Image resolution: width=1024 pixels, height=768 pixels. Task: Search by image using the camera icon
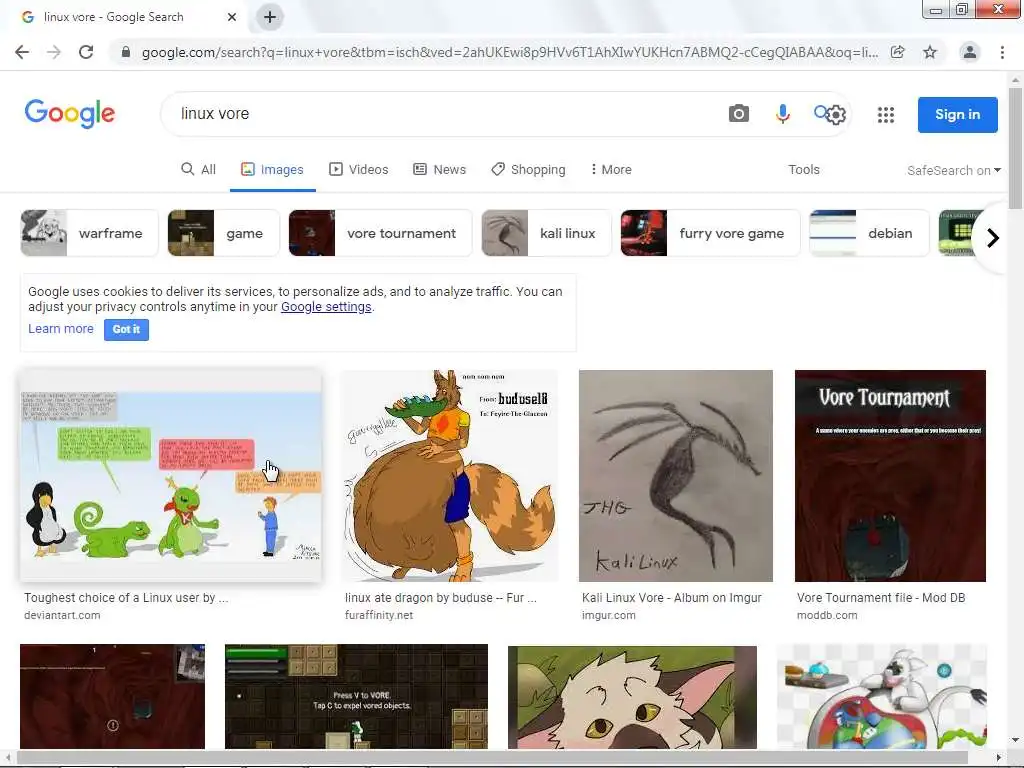739,114
